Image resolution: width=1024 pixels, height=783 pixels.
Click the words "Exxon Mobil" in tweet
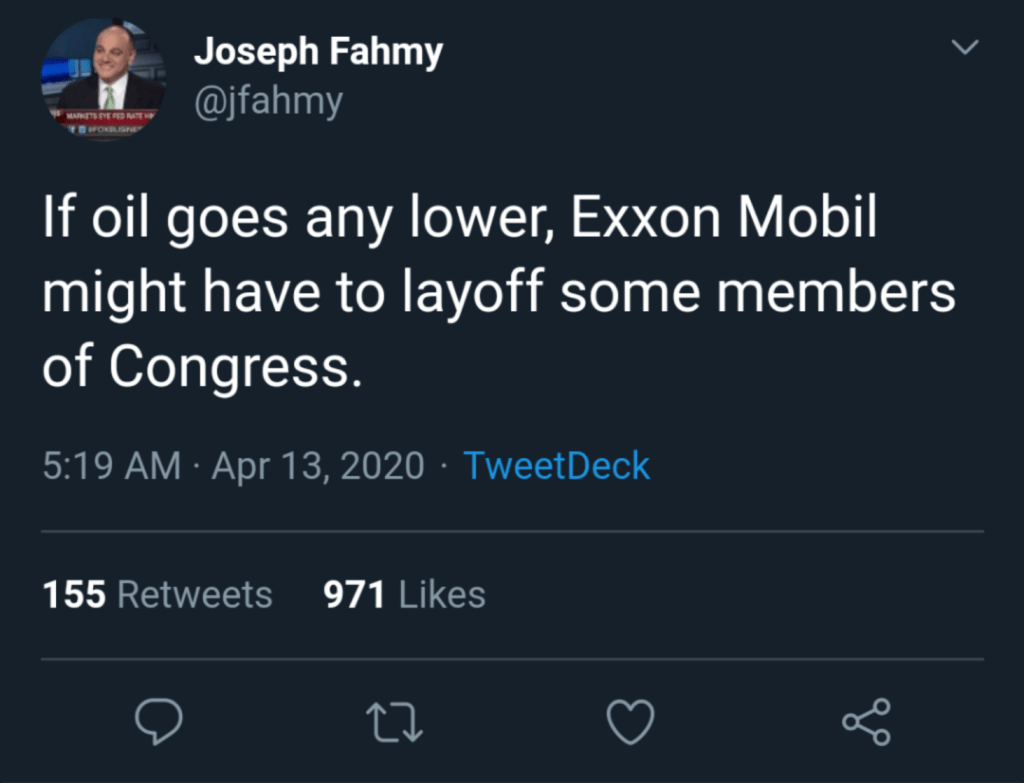point(723,220)
